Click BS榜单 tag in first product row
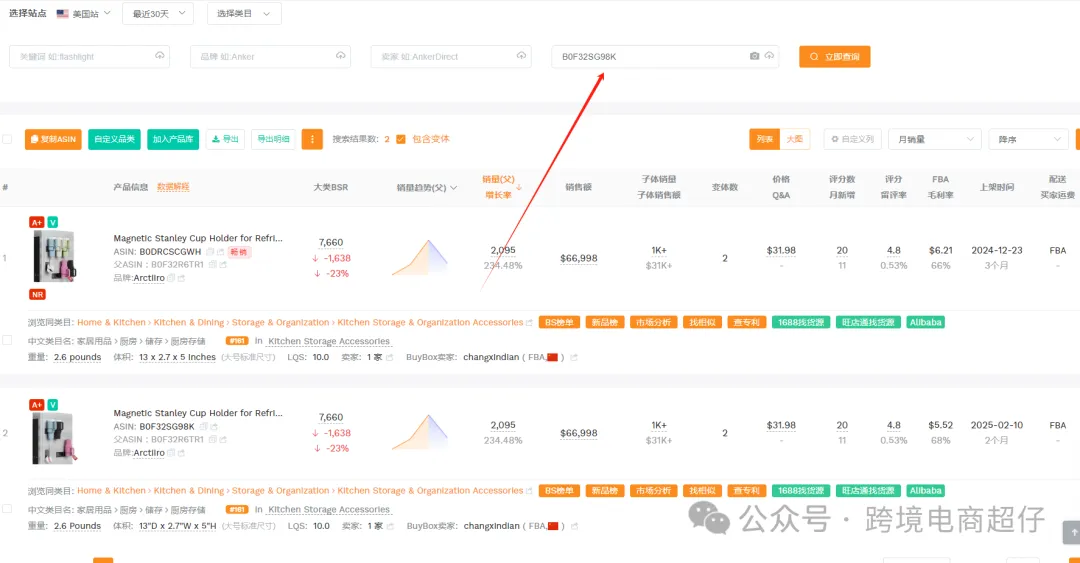 [559, 323]
